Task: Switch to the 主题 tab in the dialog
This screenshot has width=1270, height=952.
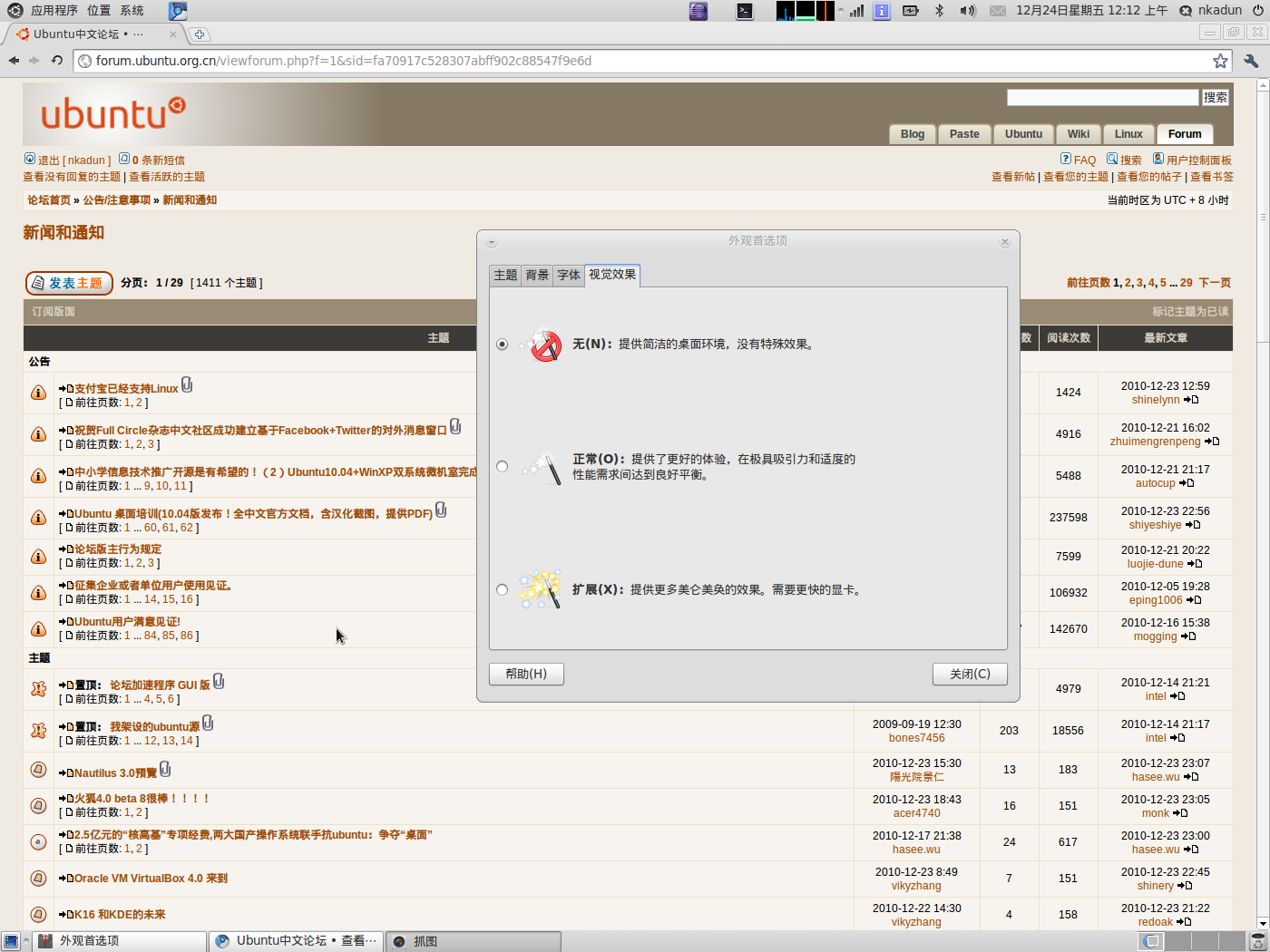Action: pos(505,276)
